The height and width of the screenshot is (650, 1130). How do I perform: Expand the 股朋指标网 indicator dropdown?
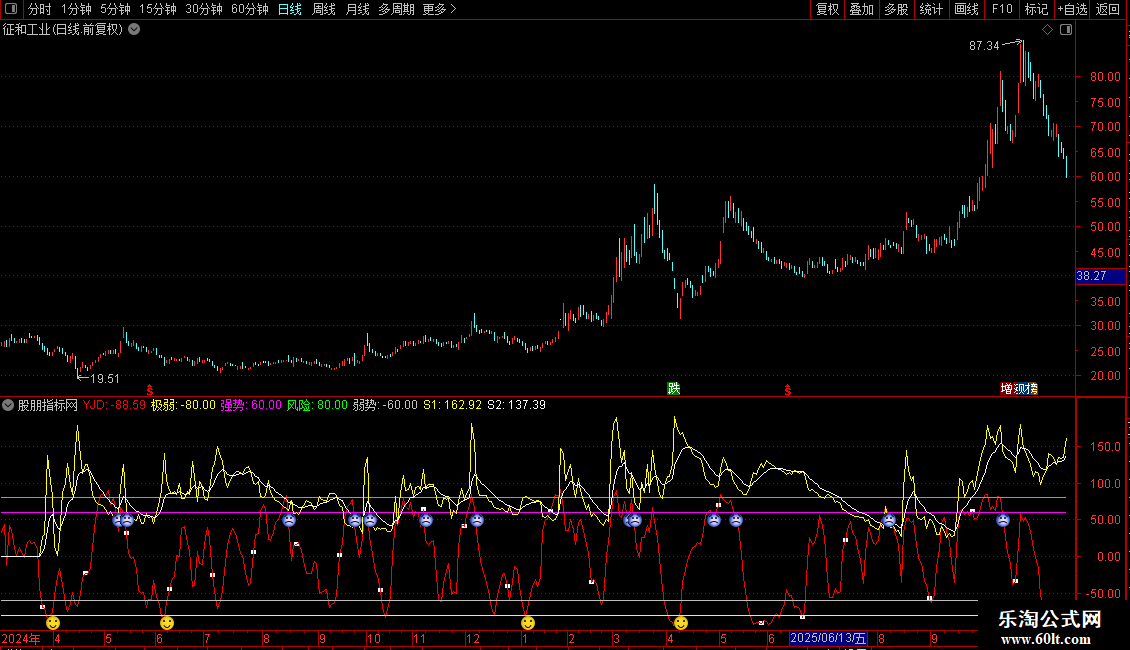(x=8, y=405)
